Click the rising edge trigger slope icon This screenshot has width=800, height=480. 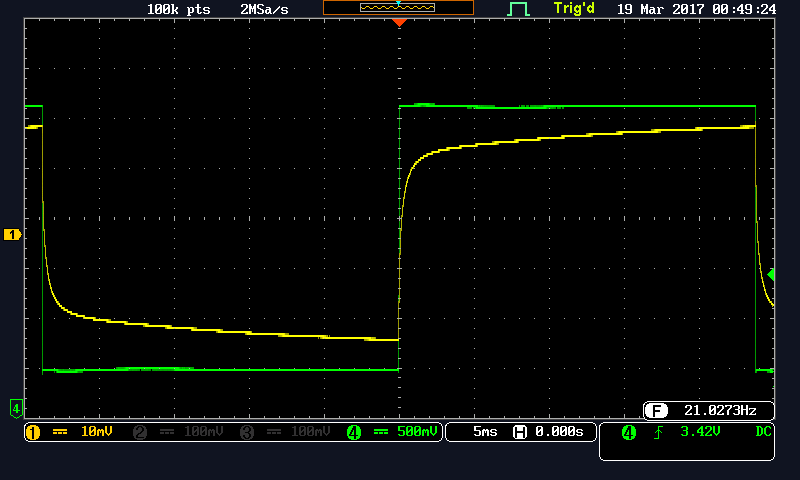click(x=659, y=433)
